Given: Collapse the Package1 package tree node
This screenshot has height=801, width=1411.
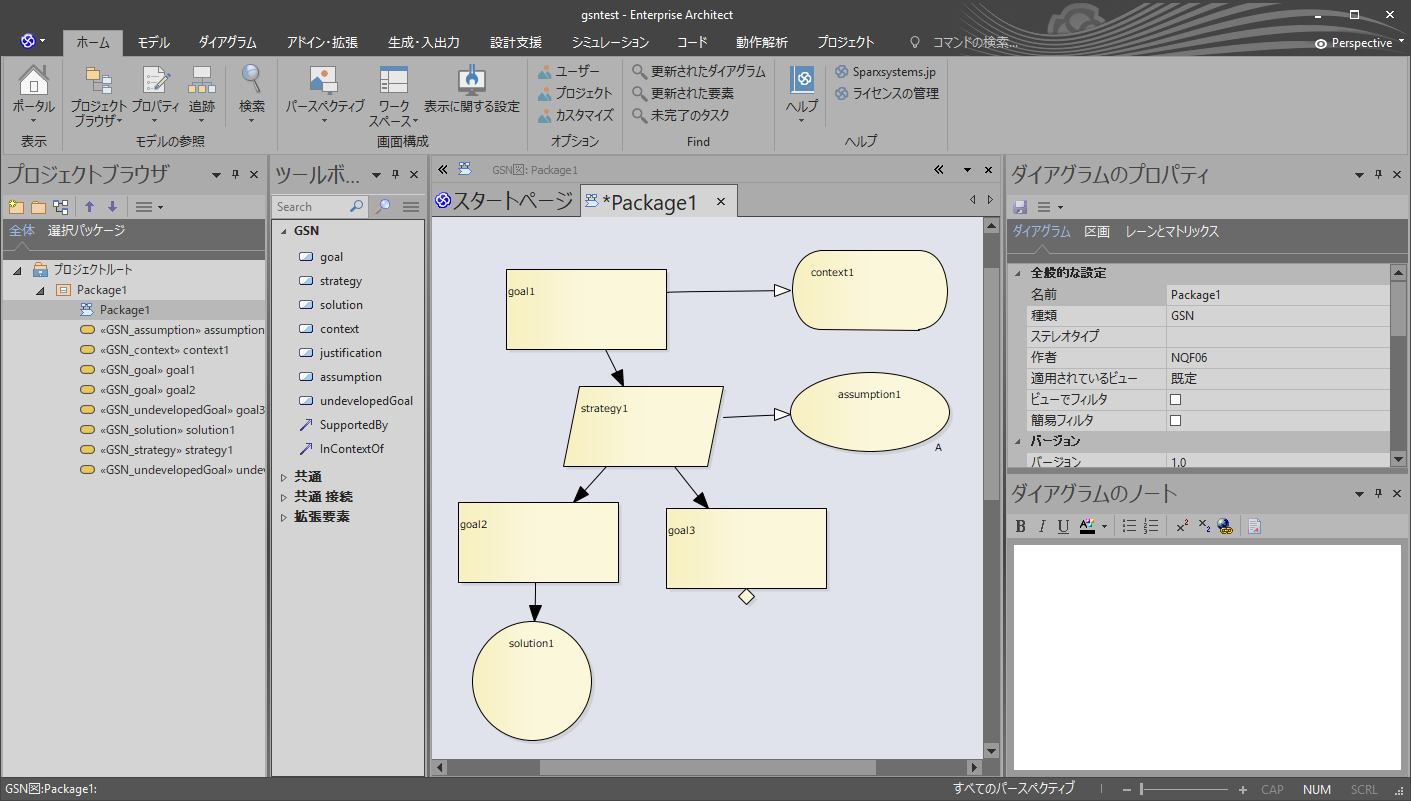Looking at the screenshot, I should [x=40, y=290].
